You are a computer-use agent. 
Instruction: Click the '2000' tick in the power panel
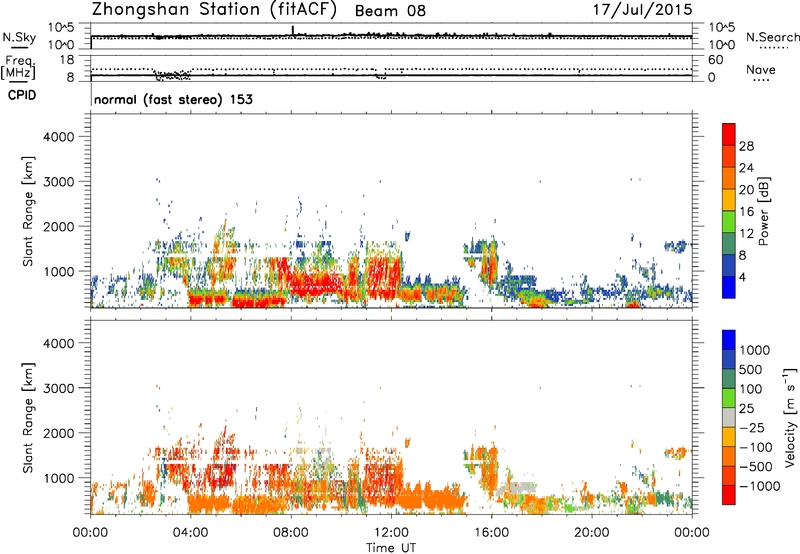59,226
